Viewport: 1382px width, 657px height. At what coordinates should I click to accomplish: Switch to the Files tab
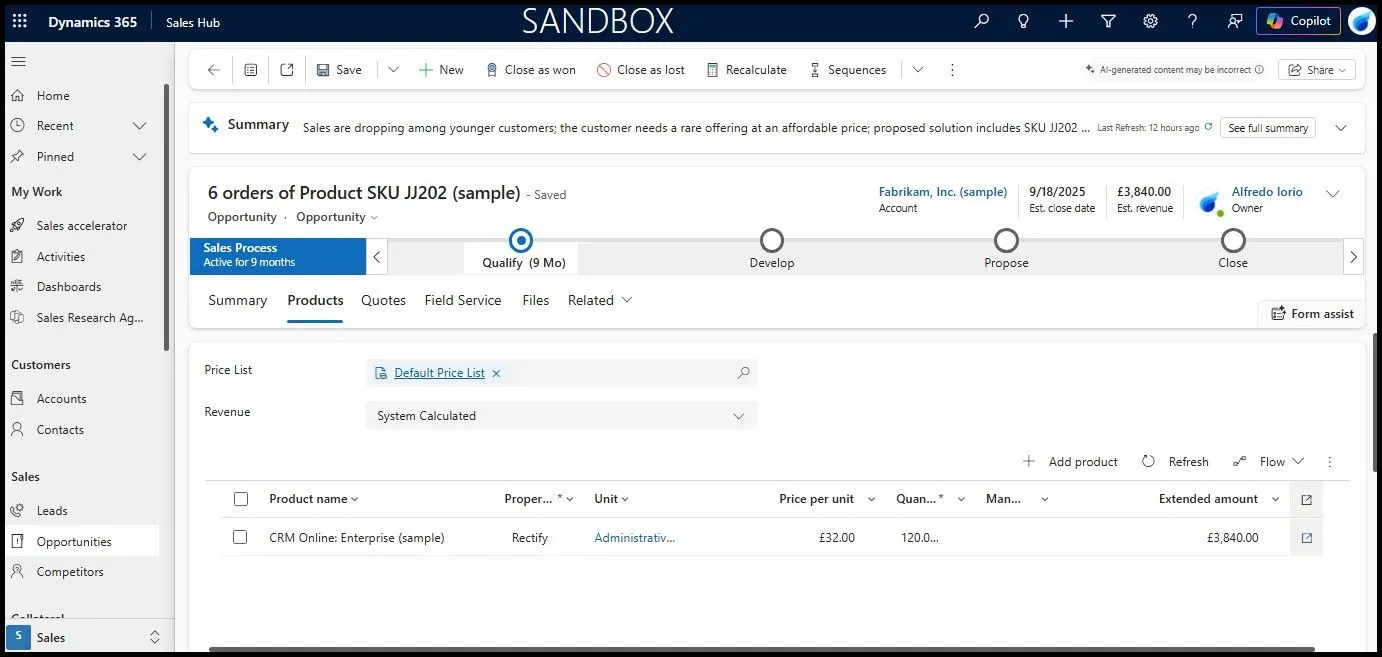536,300
